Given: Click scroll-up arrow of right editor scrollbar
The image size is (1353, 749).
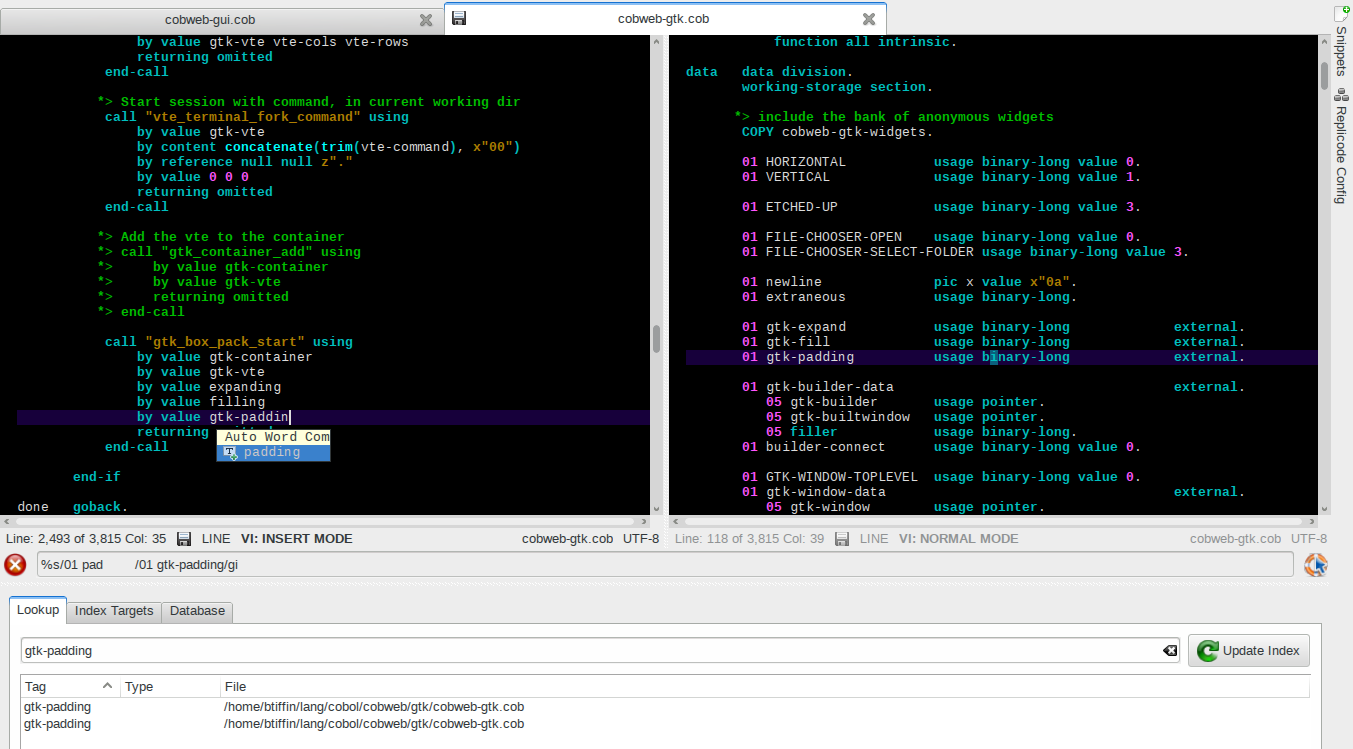Looking at the screenshot, I should [x=1324, y=42].
